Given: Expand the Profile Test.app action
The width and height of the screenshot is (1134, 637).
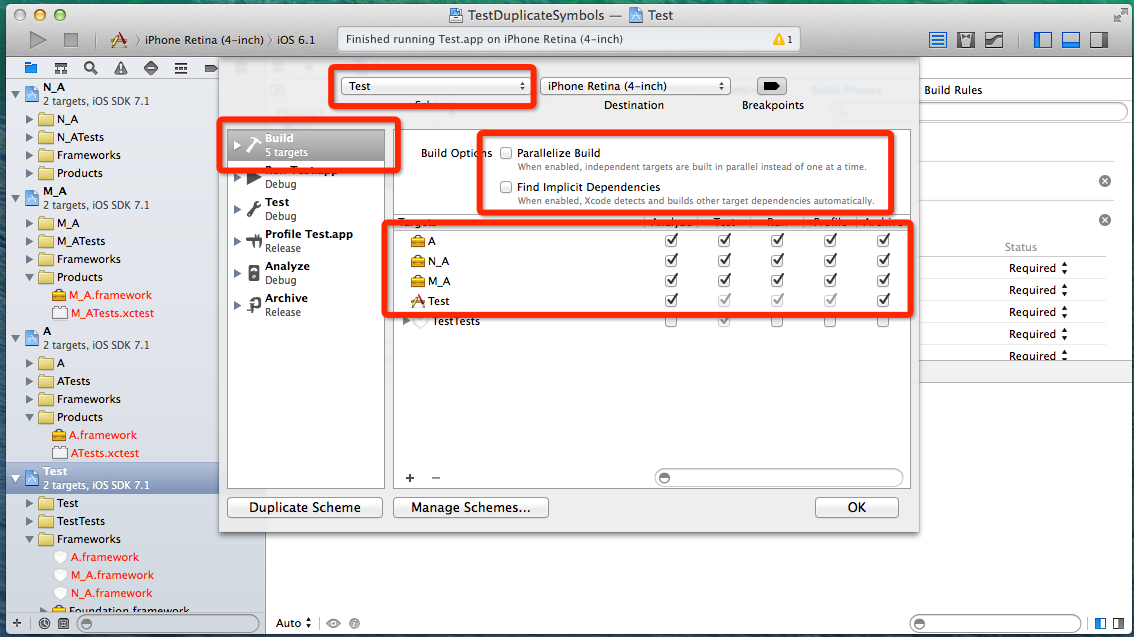Looking at the screenshot, I should 236,241.
